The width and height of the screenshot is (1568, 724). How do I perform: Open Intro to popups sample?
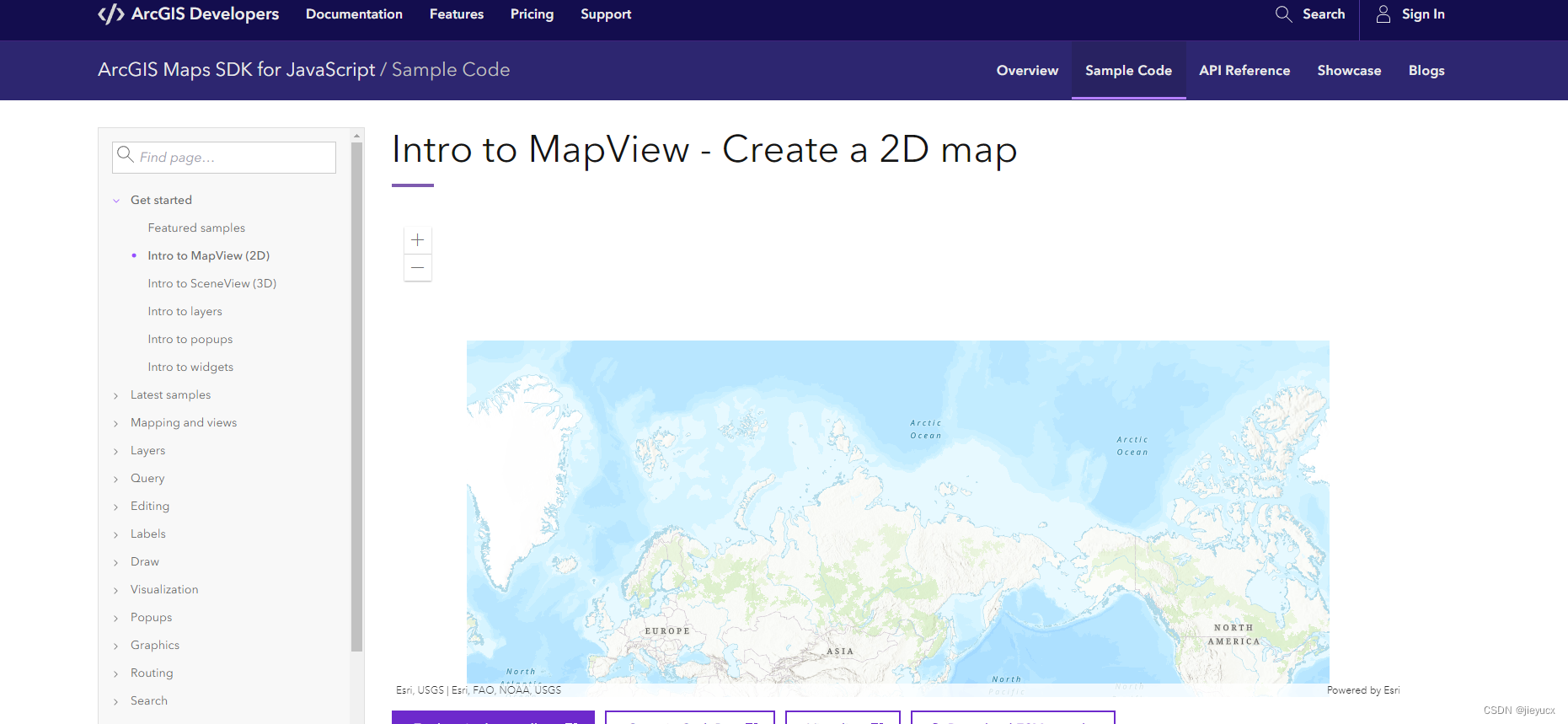(x=190, y=339)
